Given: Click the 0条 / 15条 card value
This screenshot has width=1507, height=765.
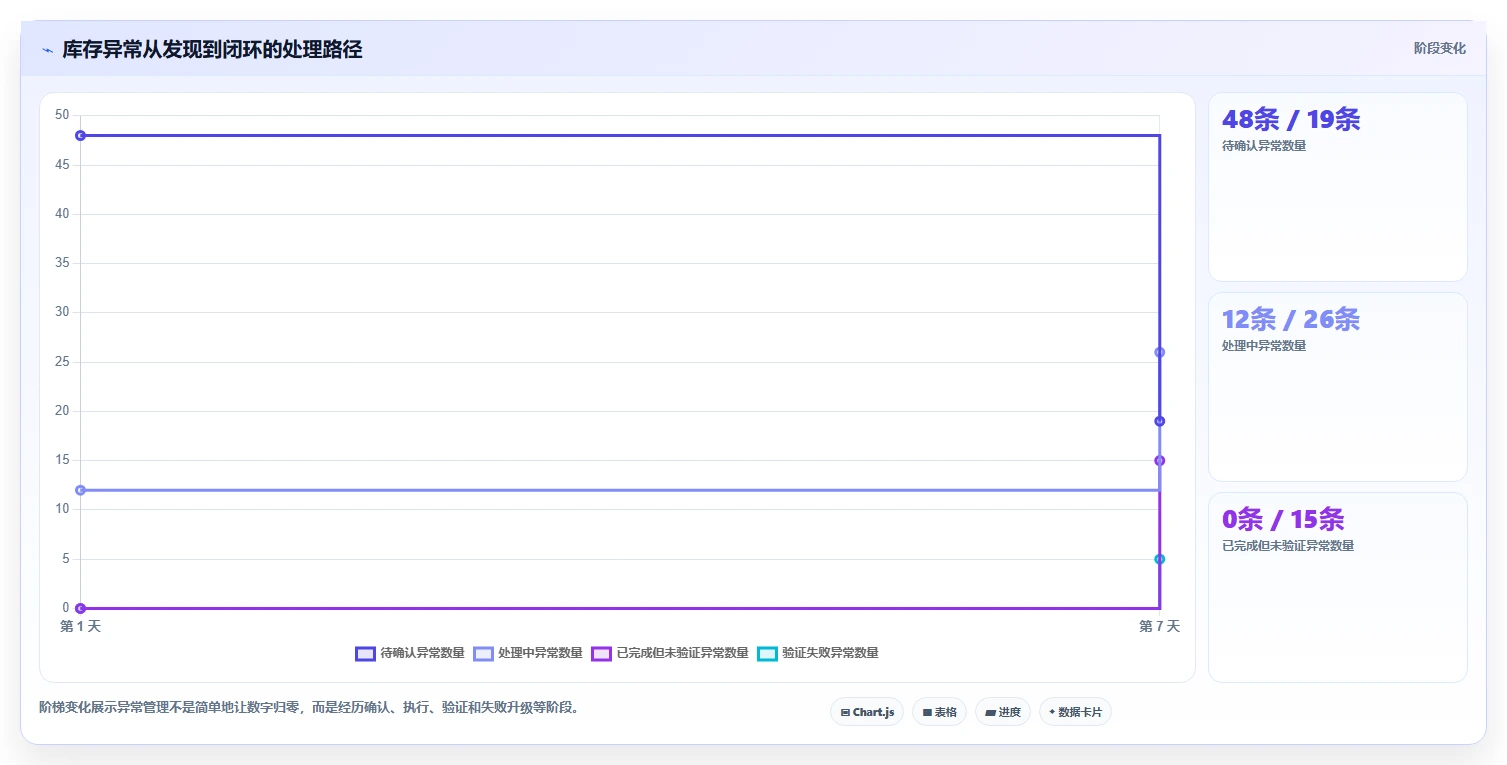Looking at the screenshot, I should [1283, 519].
